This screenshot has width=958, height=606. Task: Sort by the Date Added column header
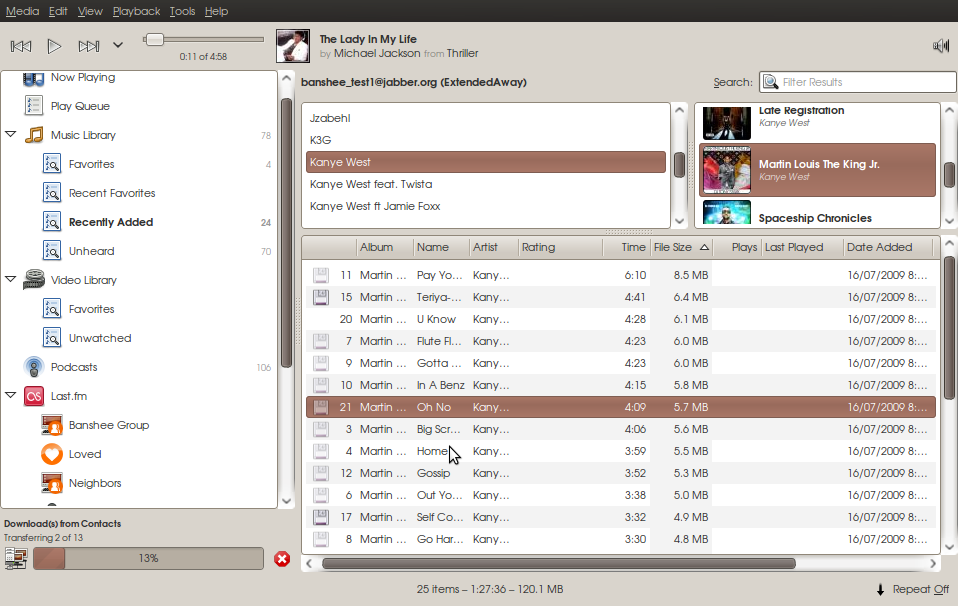[888, 247]
